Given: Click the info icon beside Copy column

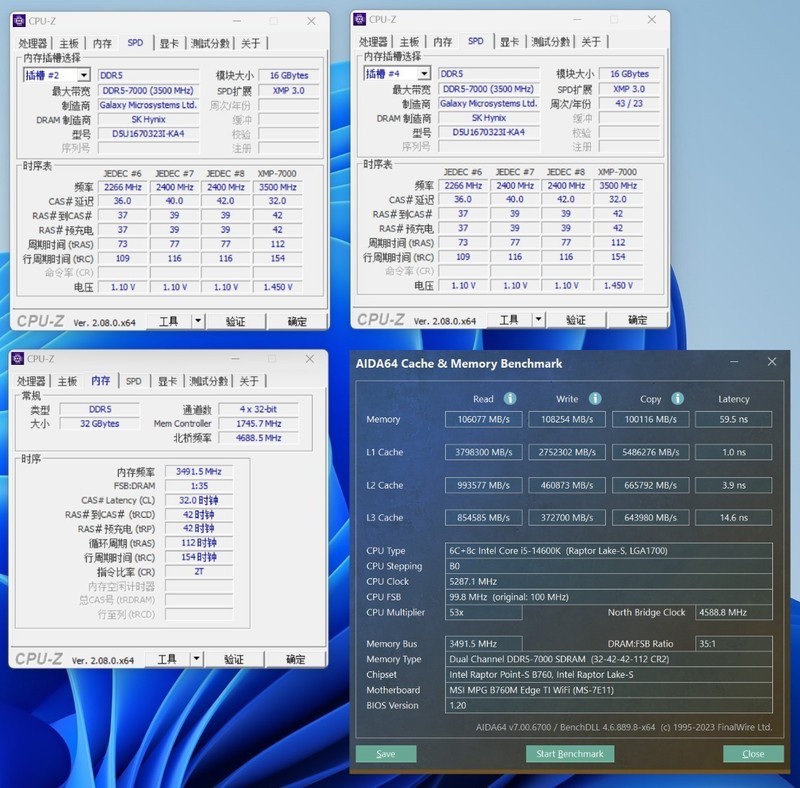Looking at the screenshot, I should coord(678,398).
